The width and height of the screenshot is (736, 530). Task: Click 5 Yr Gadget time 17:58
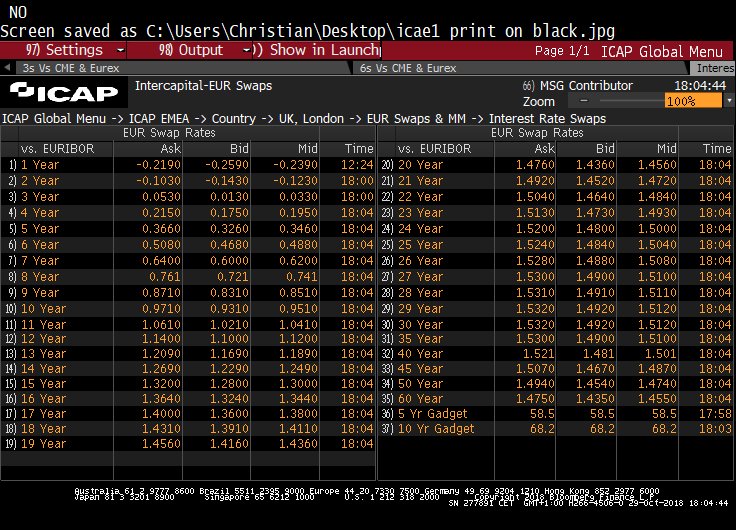pyautogui.click(x=715, y=414)
